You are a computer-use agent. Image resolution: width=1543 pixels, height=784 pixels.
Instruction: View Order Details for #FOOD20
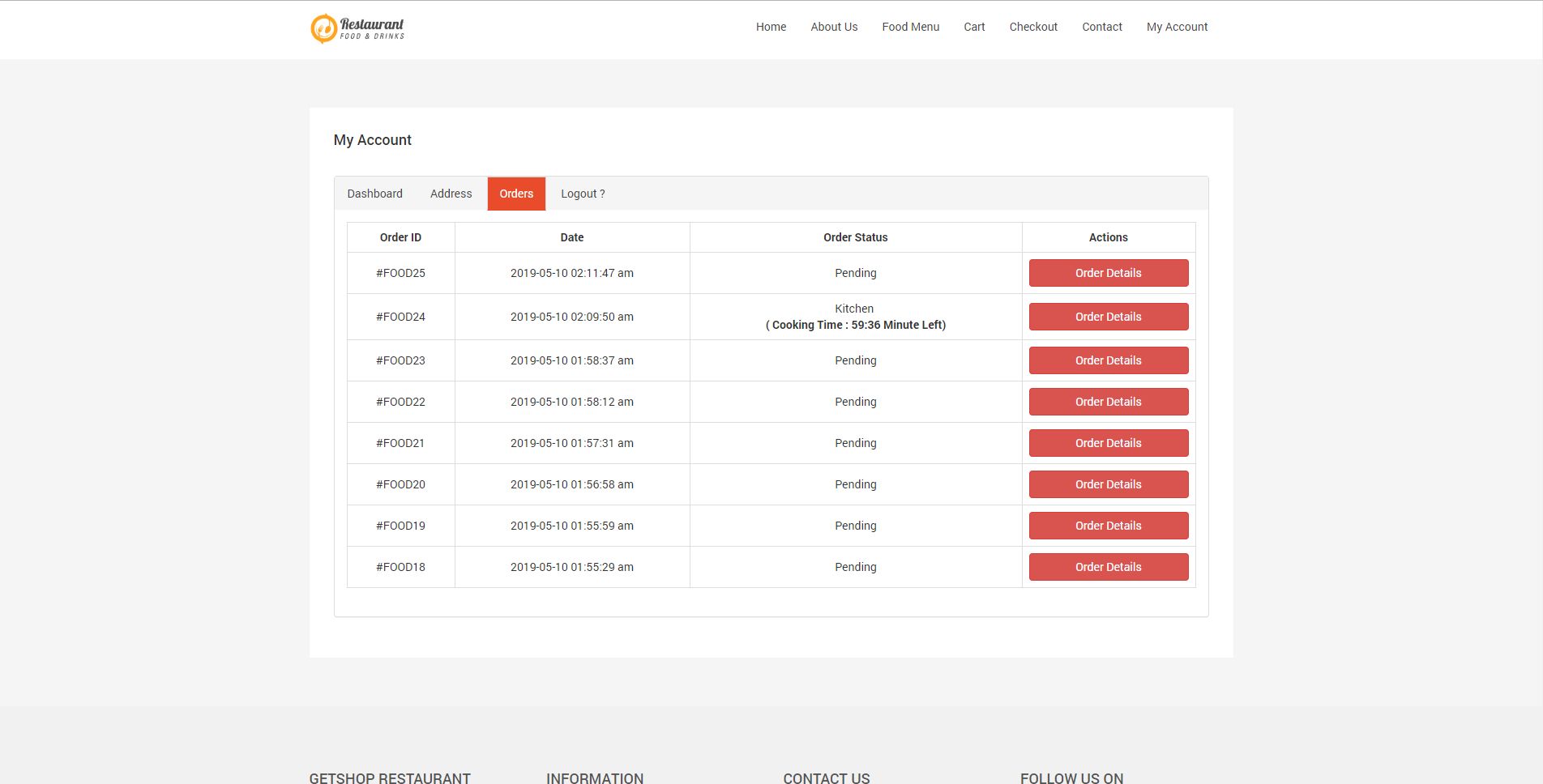[1108, 484]
